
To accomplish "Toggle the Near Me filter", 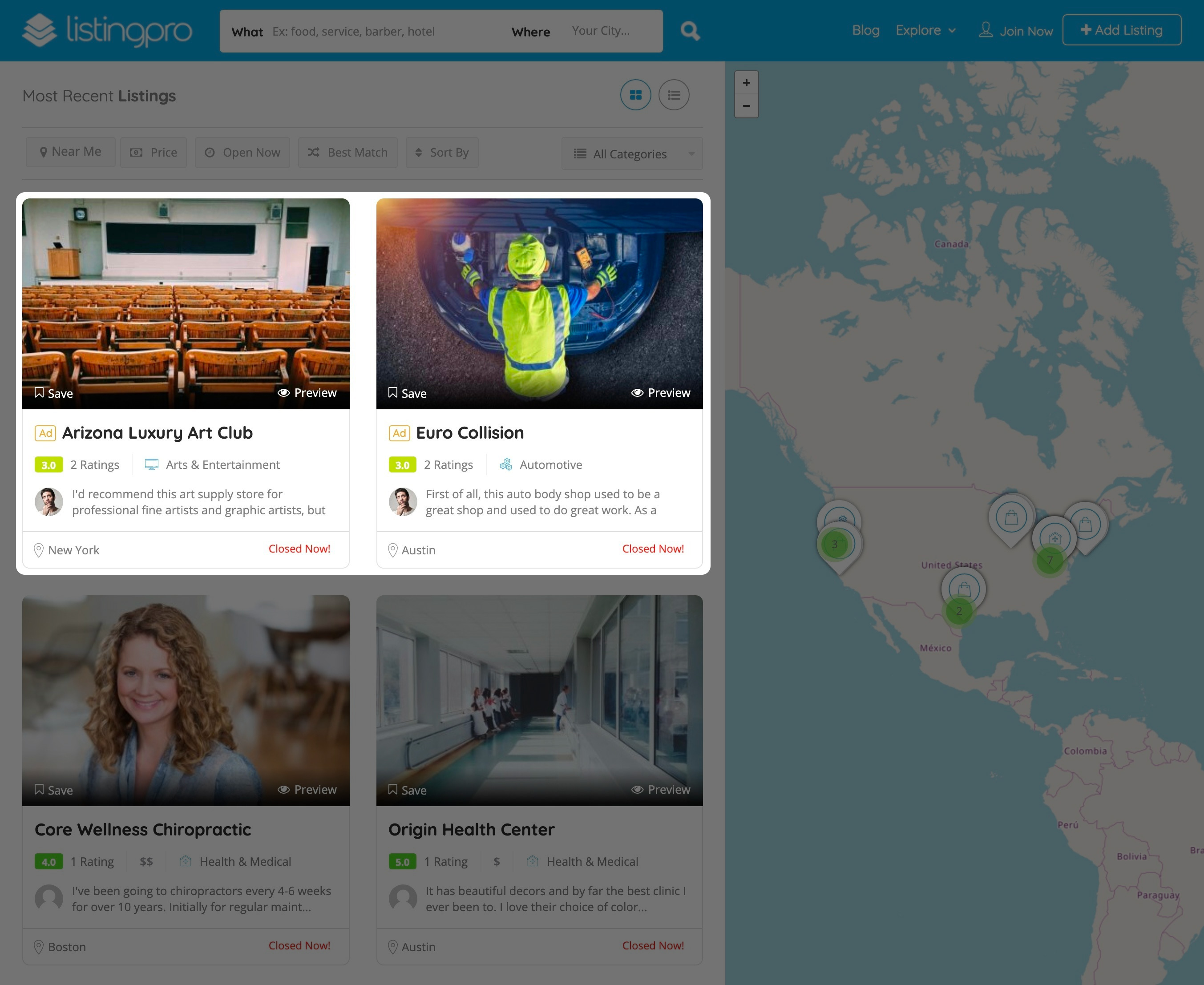I will 70,152.
